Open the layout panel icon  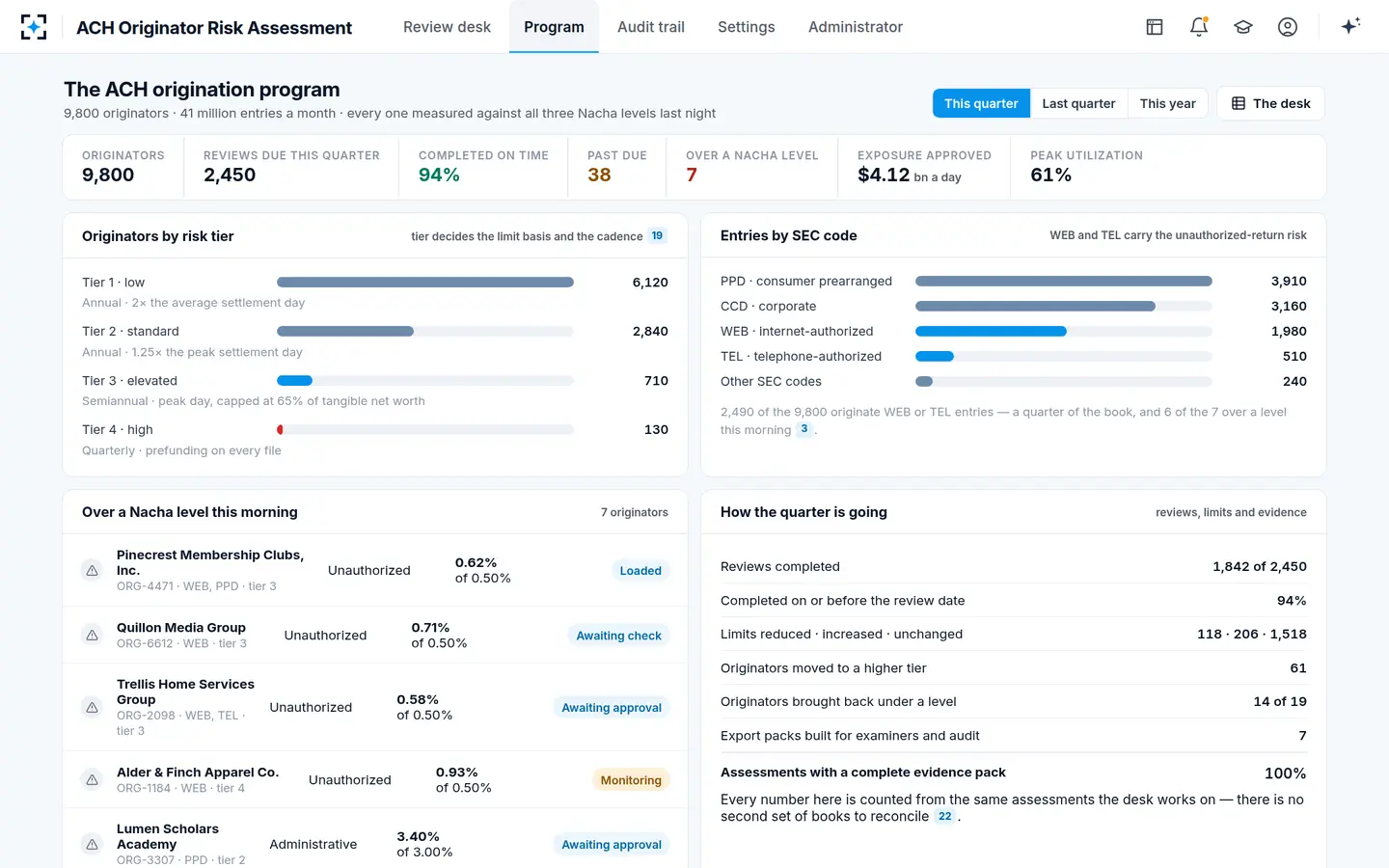click(1155, 27)
